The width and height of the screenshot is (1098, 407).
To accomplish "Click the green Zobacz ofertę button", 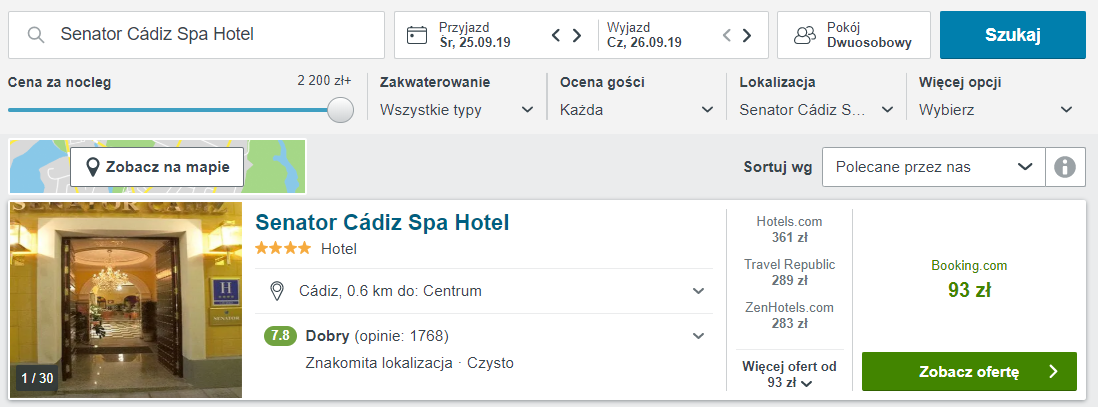I will (x=969, y=371).
